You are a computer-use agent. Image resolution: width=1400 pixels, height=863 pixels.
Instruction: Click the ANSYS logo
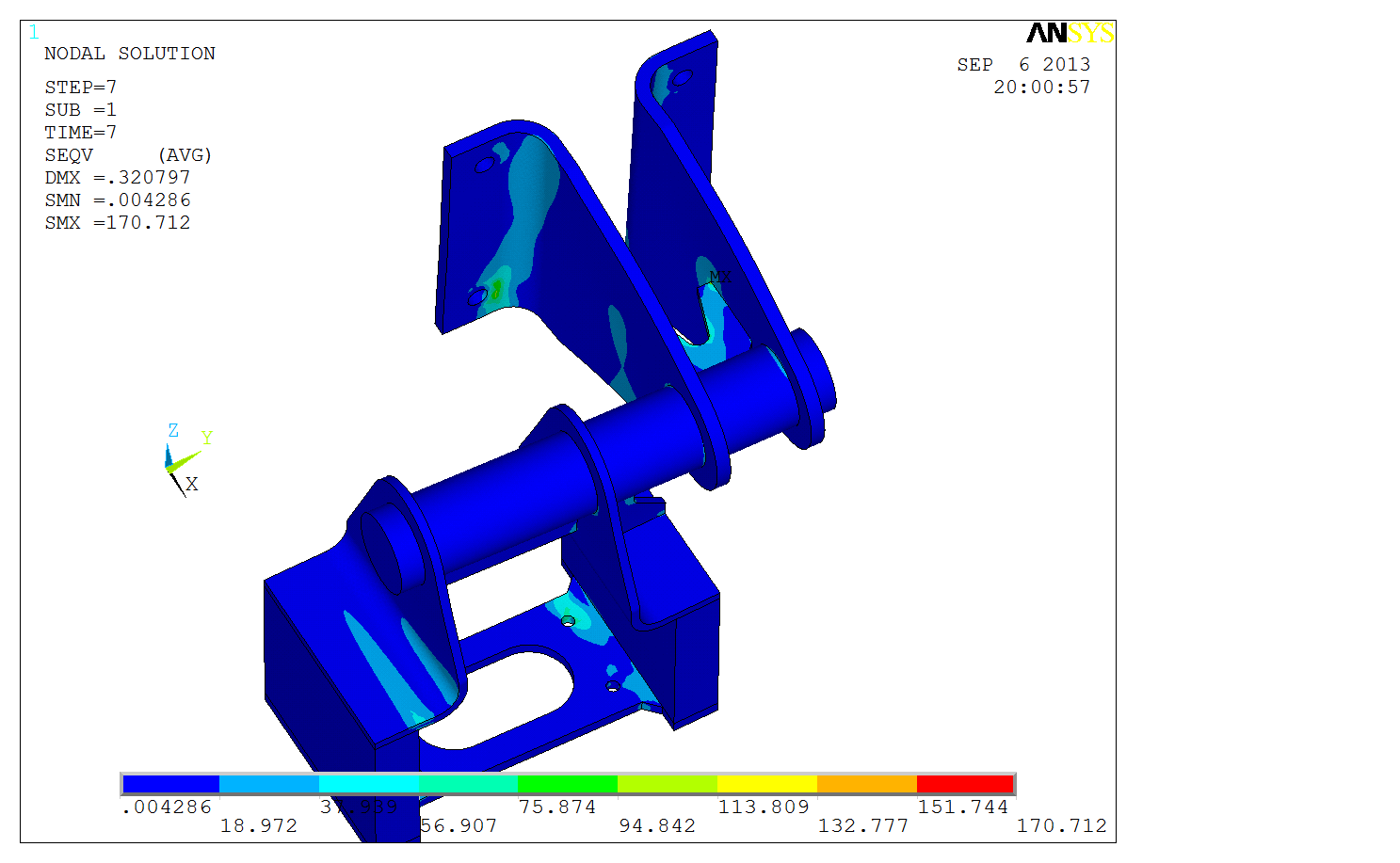point(1070,34)
